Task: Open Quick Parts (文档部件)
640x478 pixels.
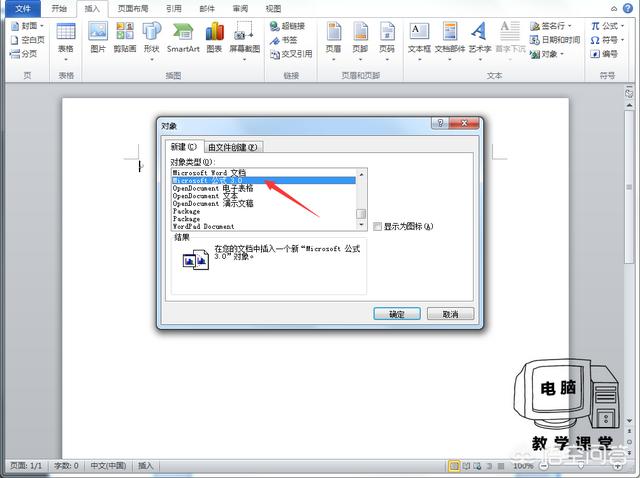Action: (450, 41)
